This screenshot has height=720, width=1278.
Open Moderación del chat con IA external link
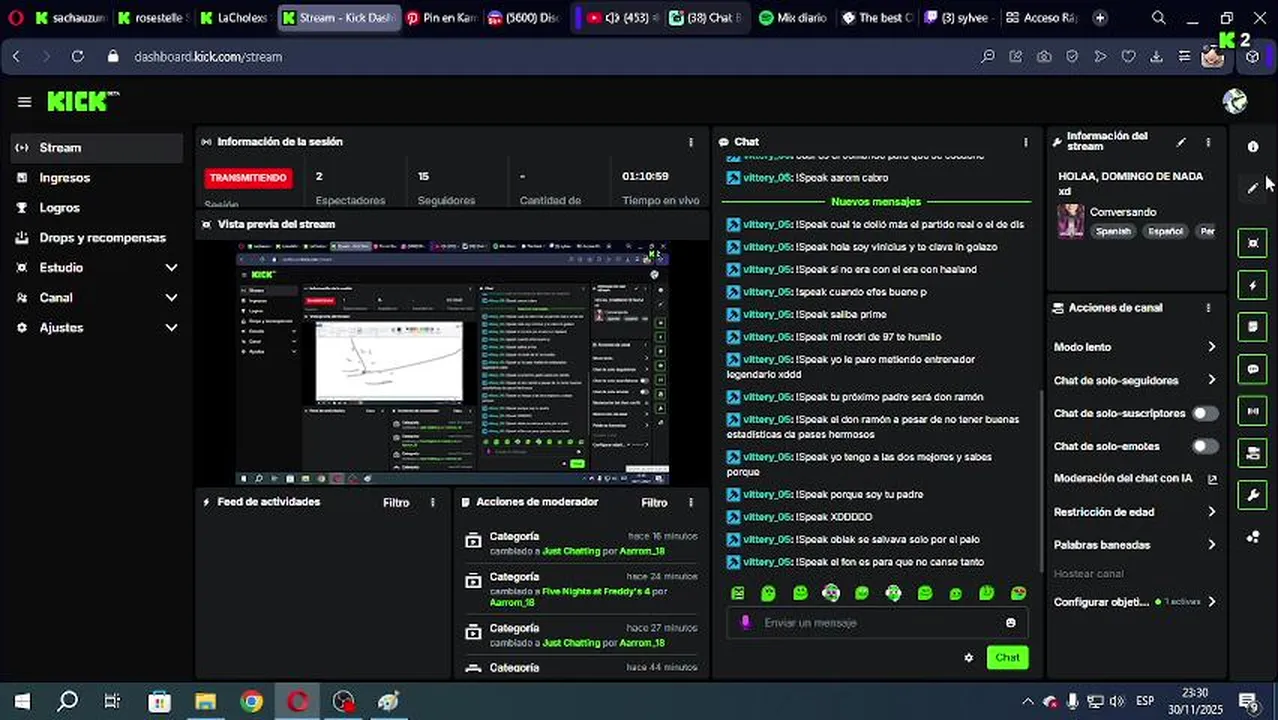click(1212, 479)
